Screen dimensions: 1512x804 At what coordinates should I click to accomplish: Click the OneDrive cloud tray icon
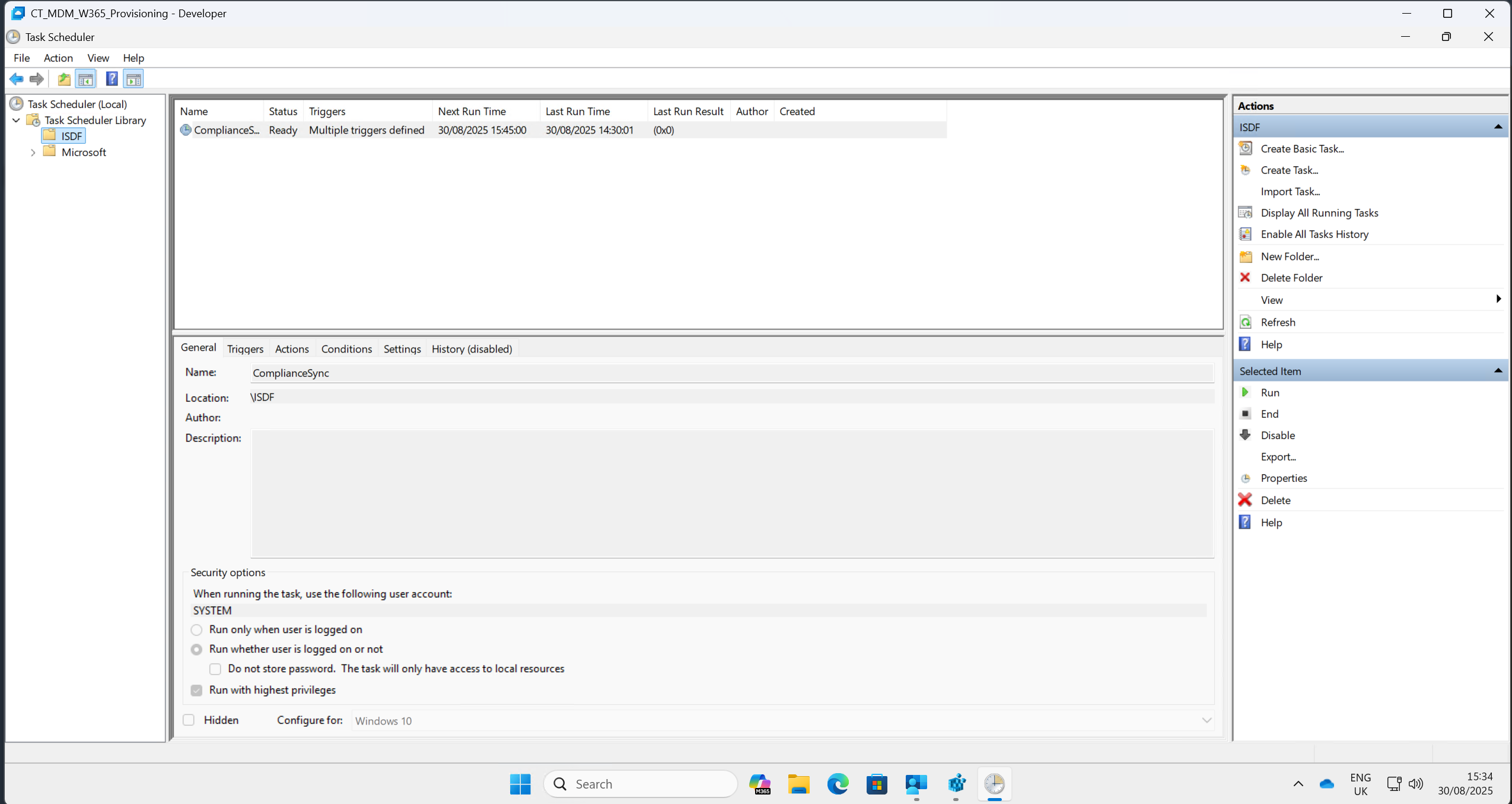click(1327, 784)
